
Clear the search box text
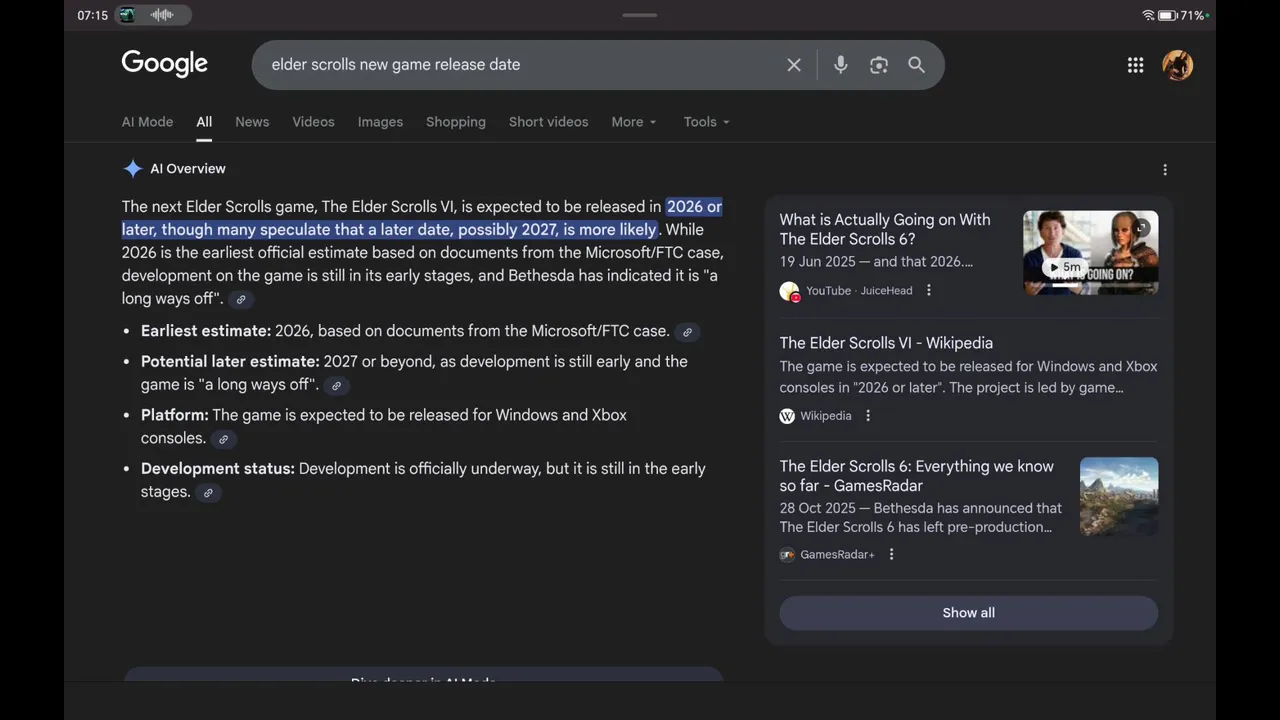[794, 65]
